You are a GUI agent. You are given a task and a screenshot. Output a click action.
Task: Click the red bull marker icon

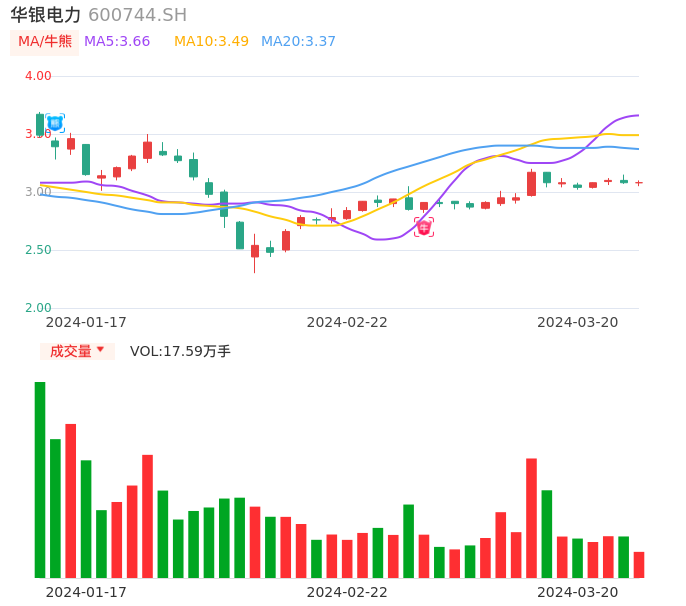pos(424,227)
